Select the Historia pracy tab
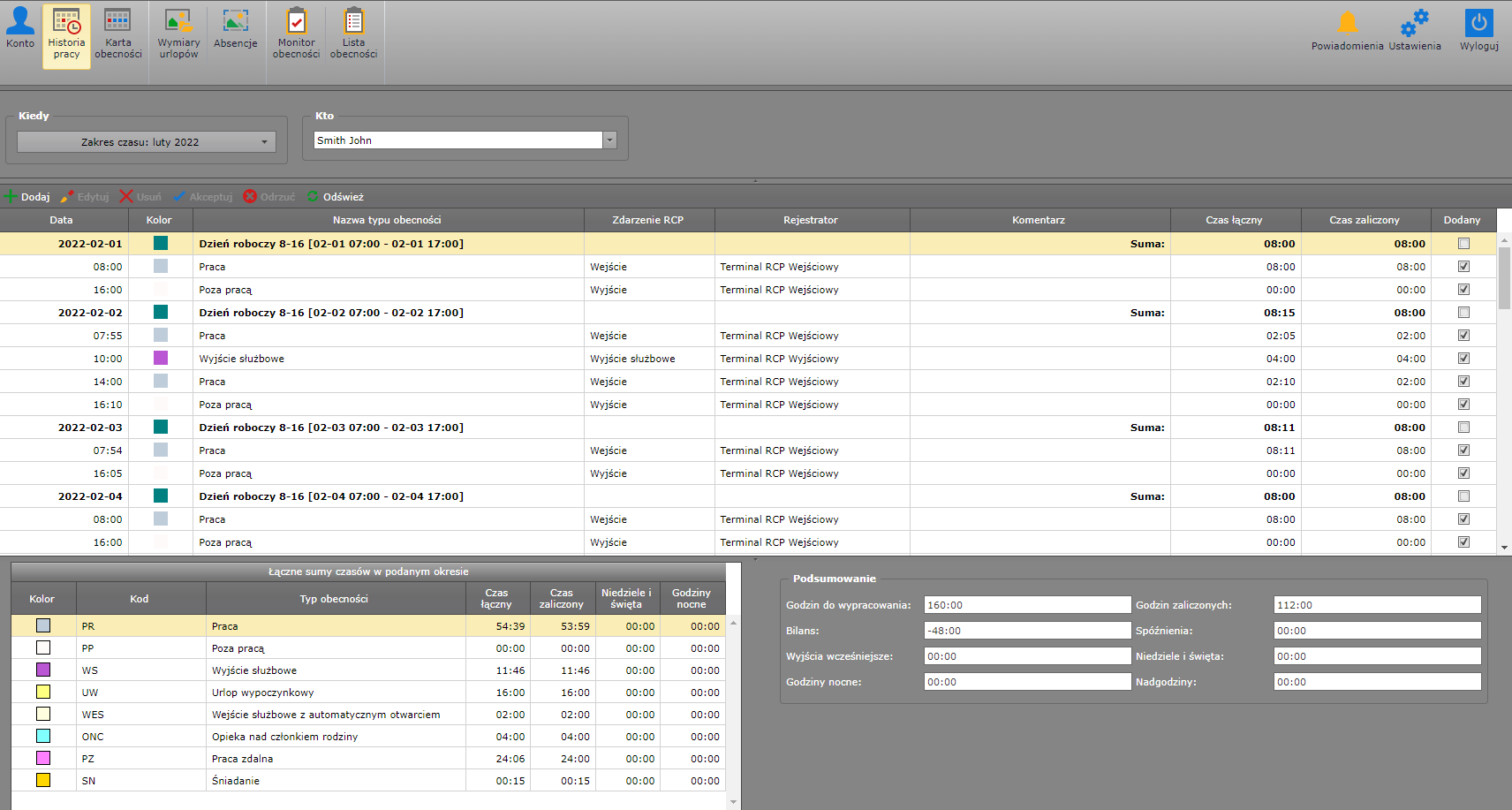Screen dimensions: 1512x810 coord(66,36)
